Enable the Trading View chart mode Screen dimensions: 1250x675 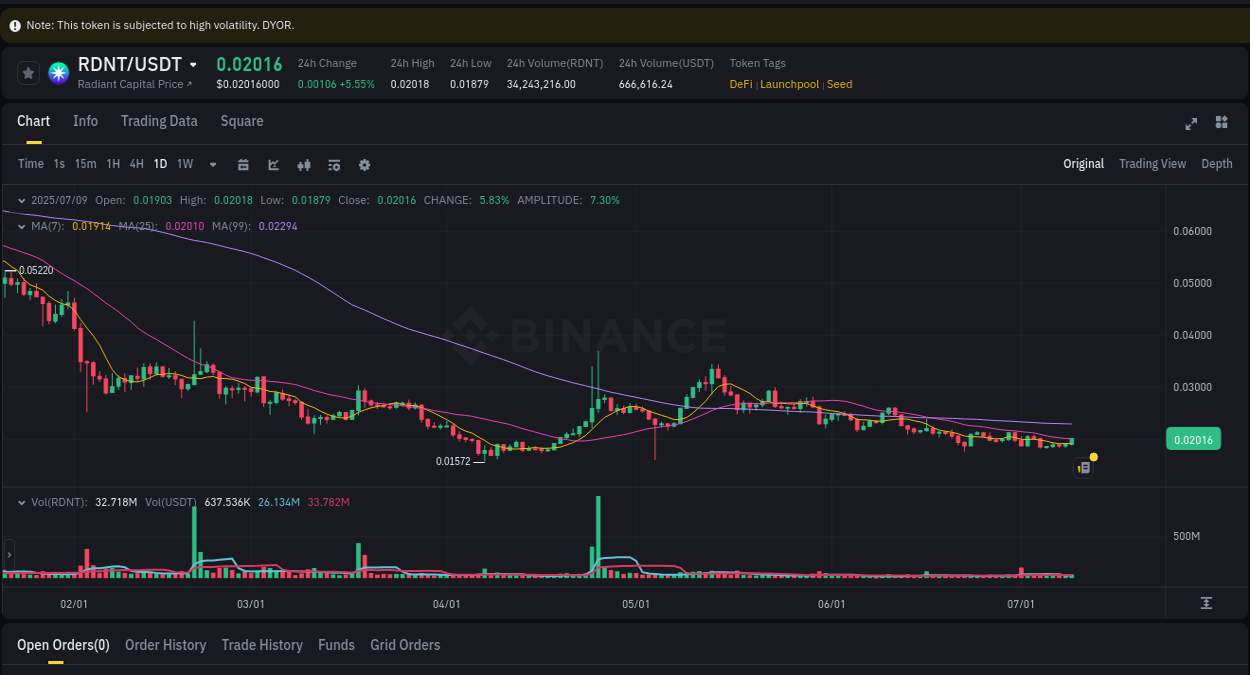(x=1152, y=163)
